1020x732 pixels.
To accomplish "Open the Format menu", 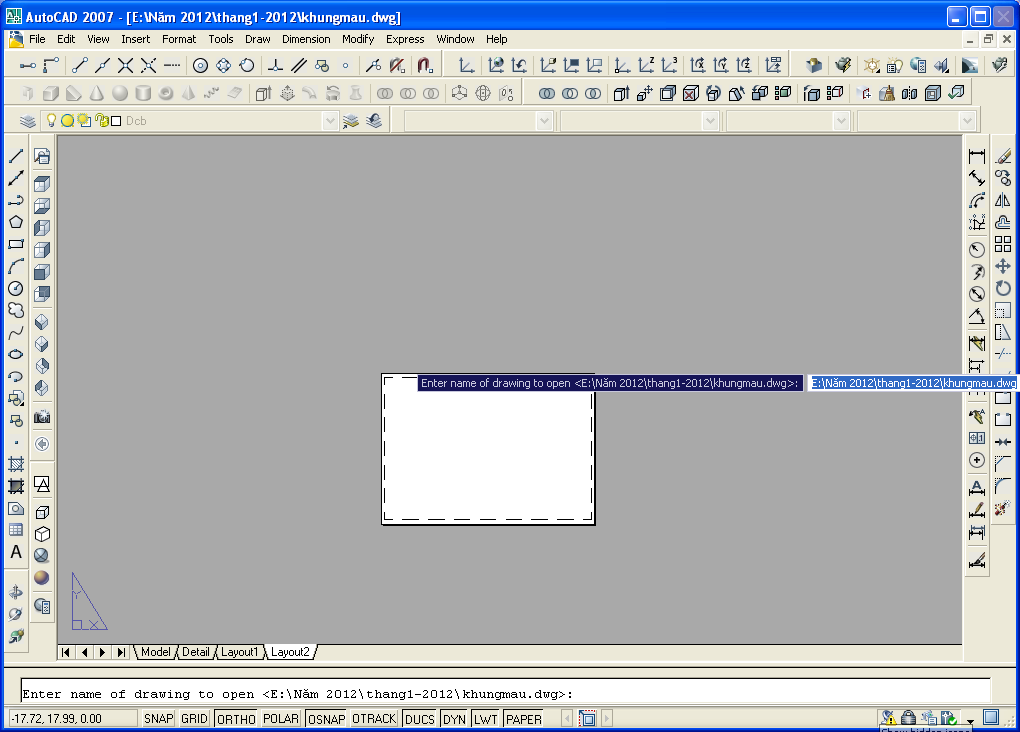I will click(x=179, y=39).
